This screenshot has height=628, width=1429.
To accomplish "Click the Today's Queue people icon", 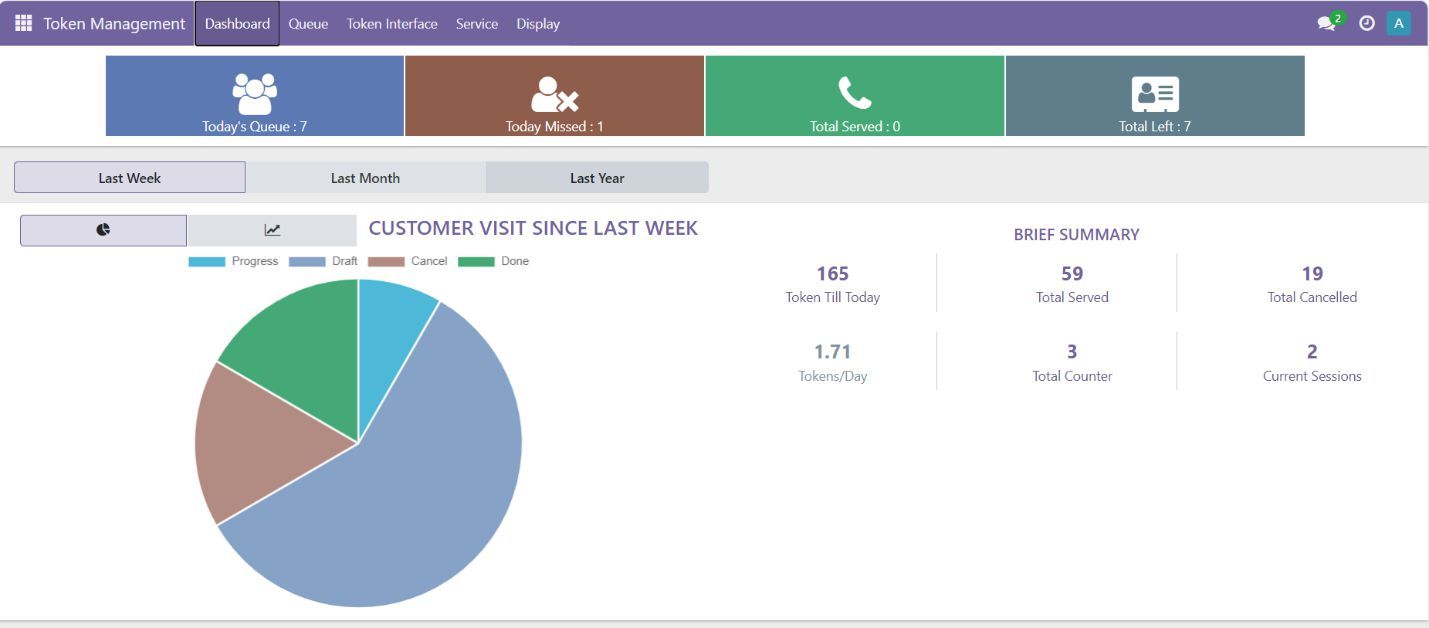I will pyautogui.click(x=254, y=93).
